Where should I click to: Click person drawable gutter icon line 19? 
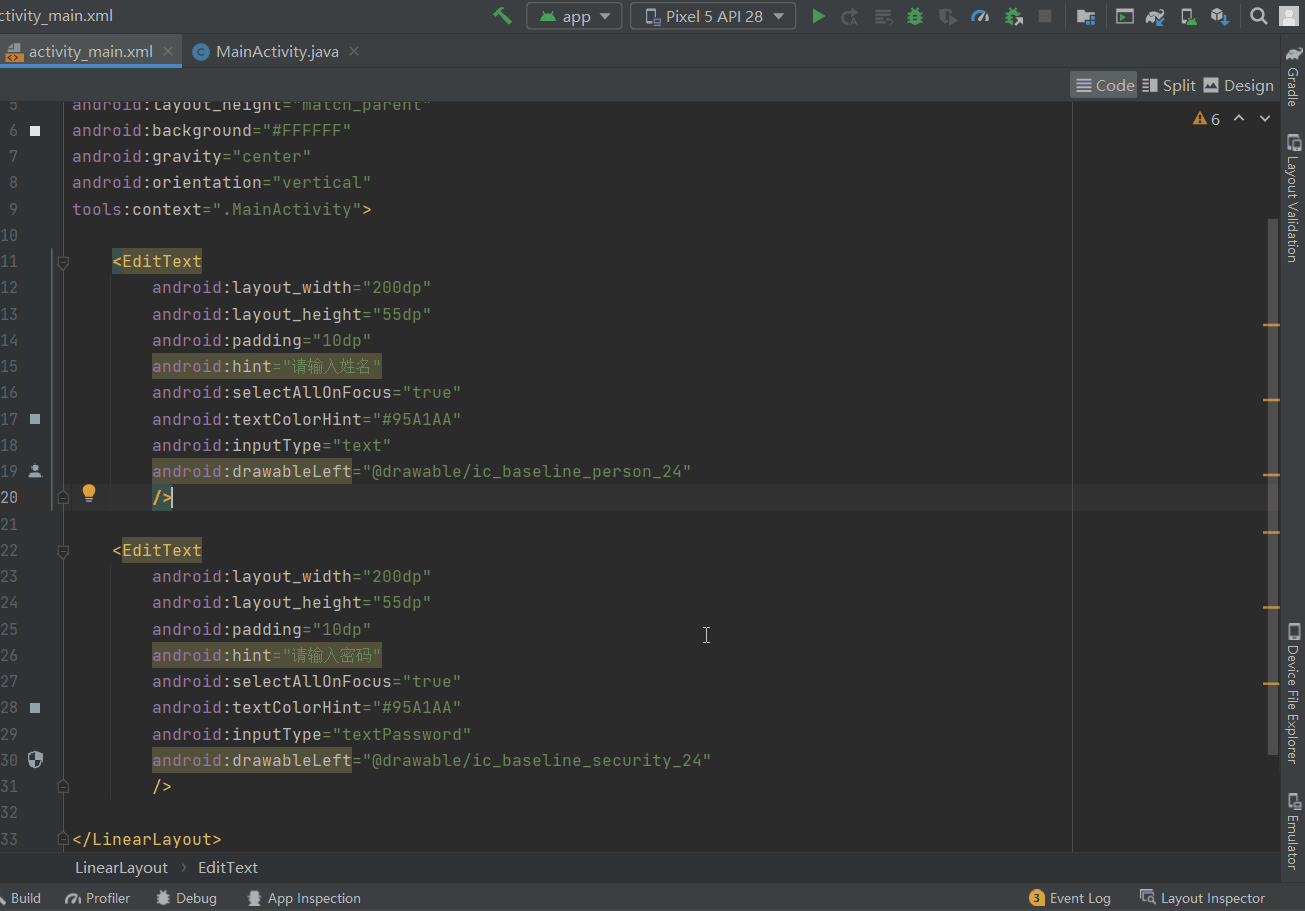pyautogui.click(x=35, y=470)
